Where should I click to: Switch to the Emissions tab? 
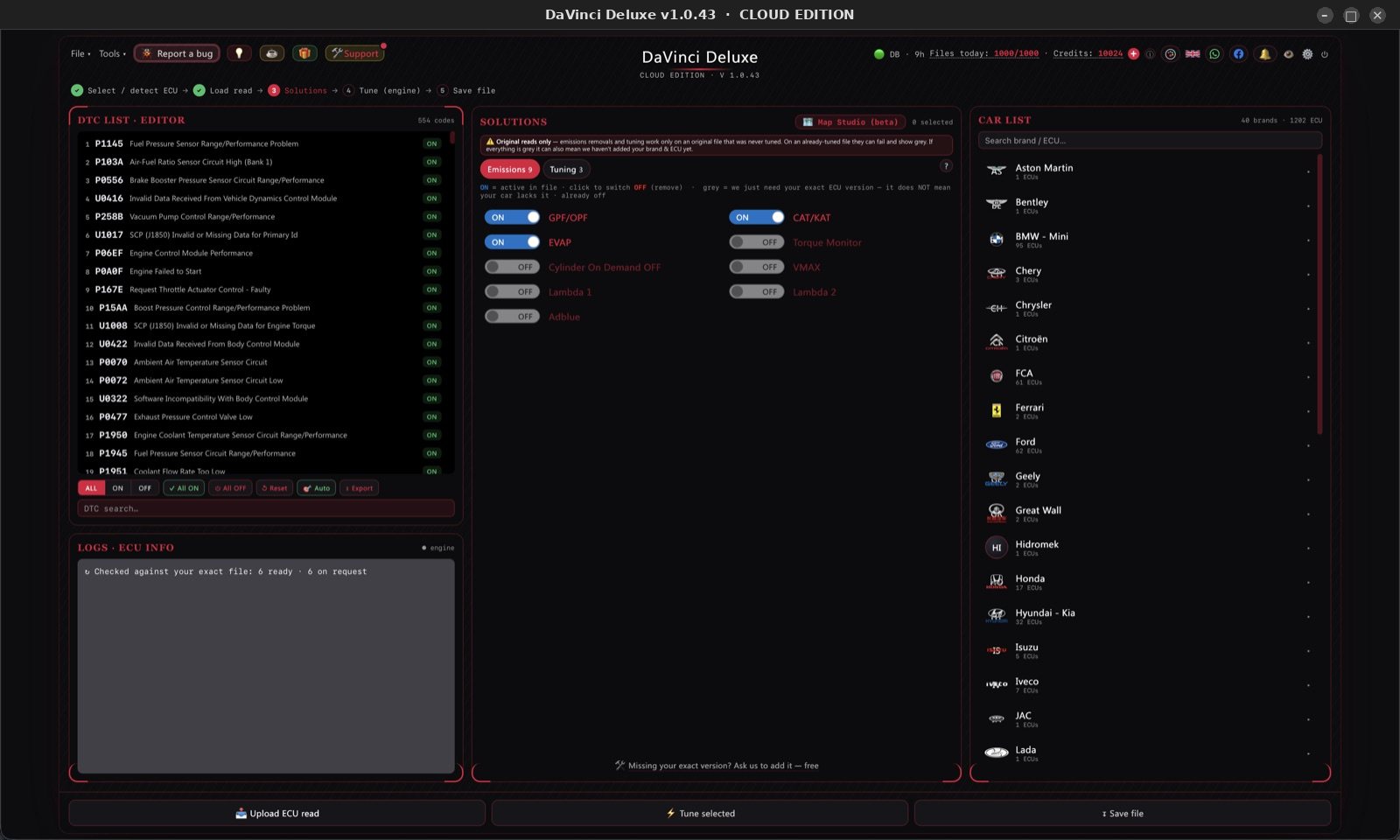509,170
